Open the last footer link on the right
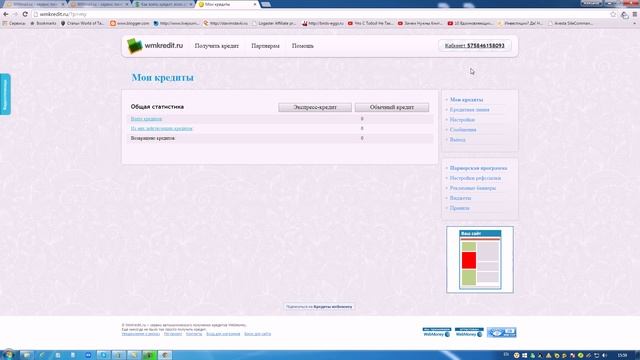 [258, 334]
